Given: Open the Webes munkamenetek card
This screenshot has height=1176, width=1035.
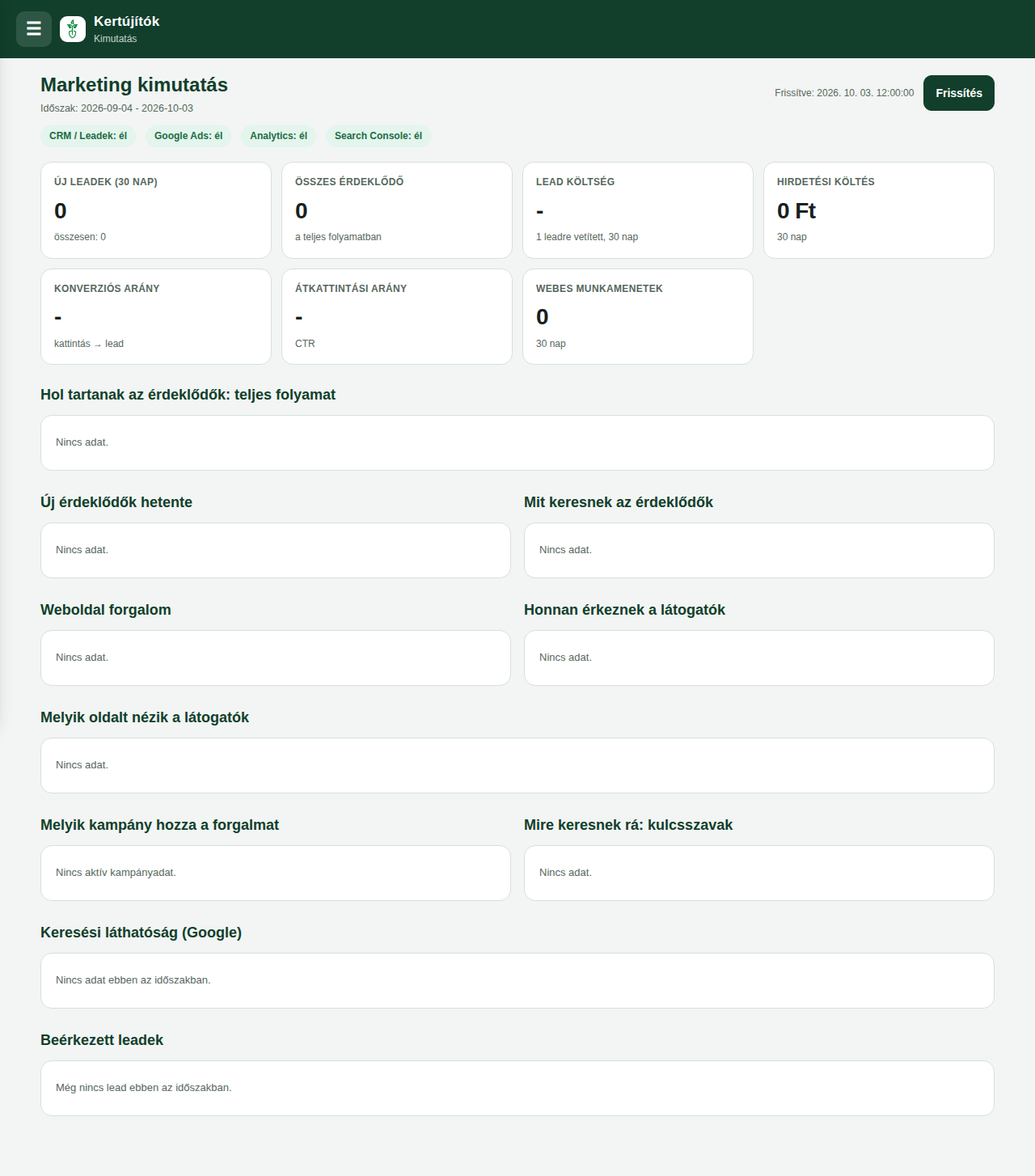Looking at the screenshot, I should [638, 317].
